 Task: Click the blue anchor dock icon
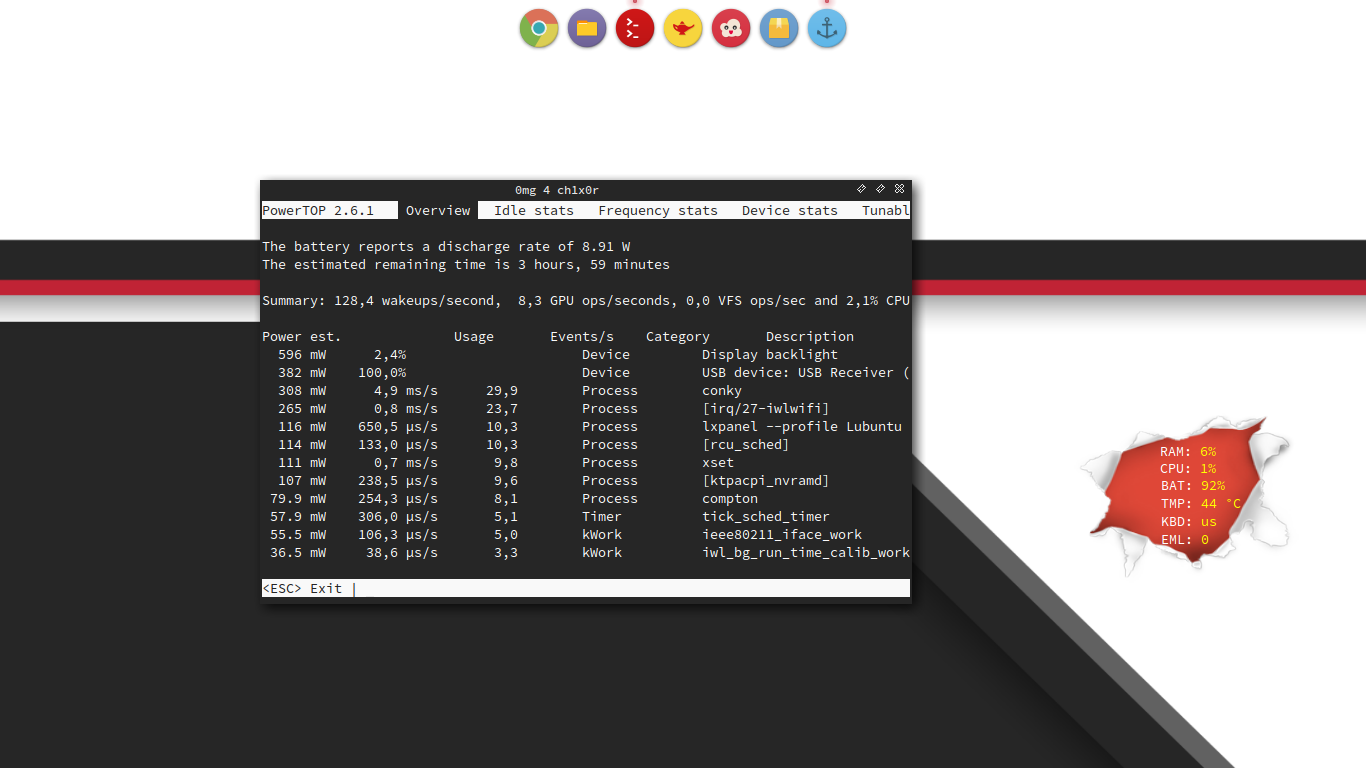(827, 28)
